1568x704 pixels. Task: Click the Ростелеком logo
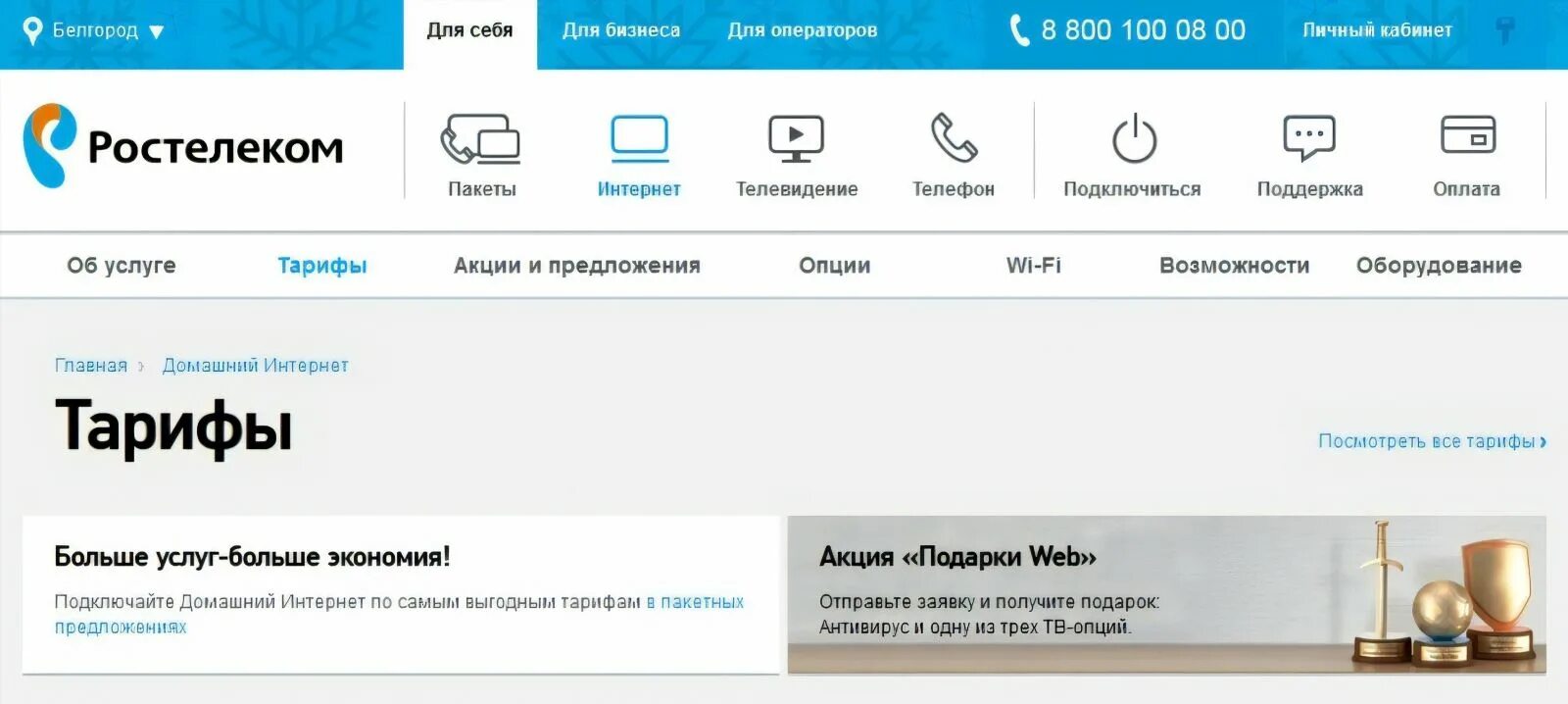click(x=183, y=145)
